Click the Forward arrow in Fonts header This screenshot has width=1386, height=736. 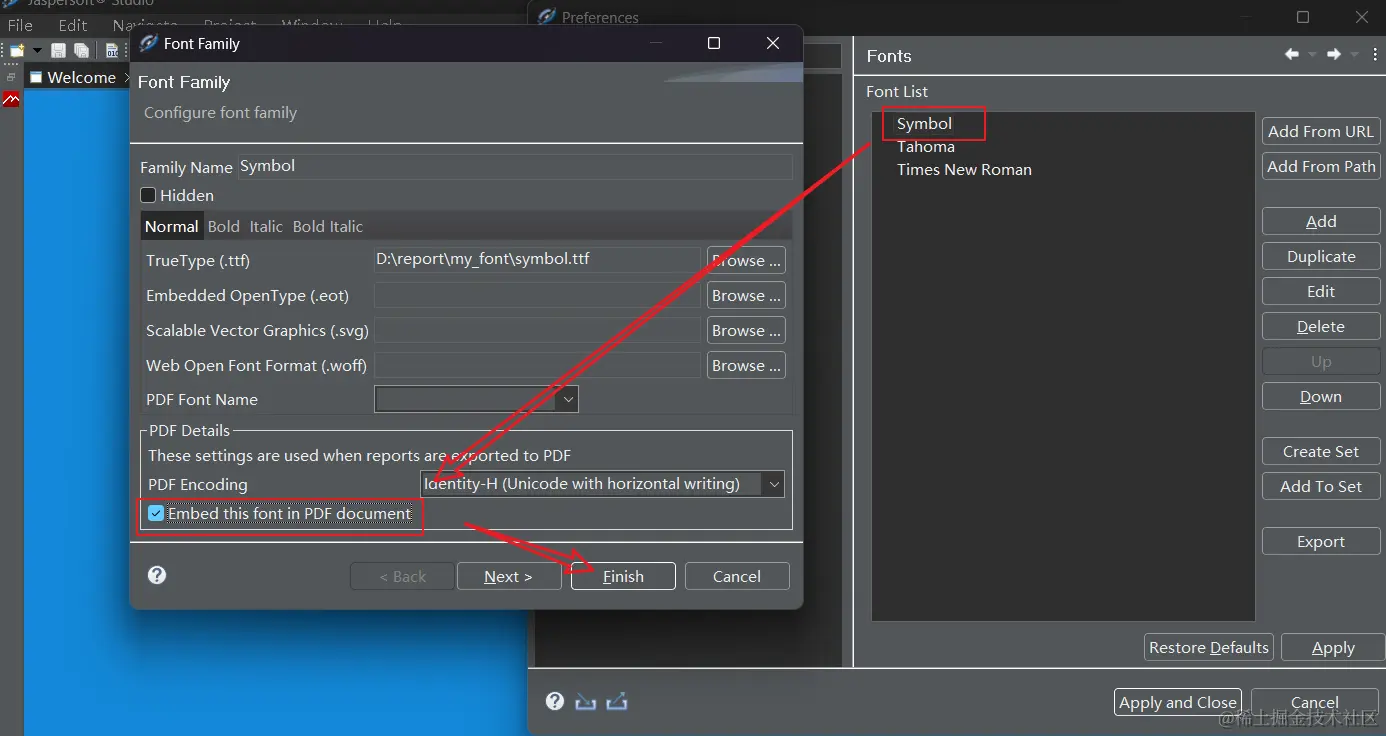click(1334, 55)
